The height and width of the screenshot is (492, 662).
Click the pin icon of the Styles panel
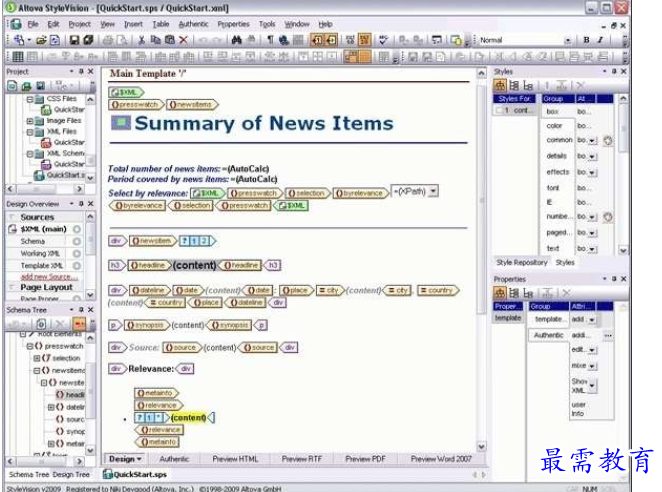coord(614,71)
